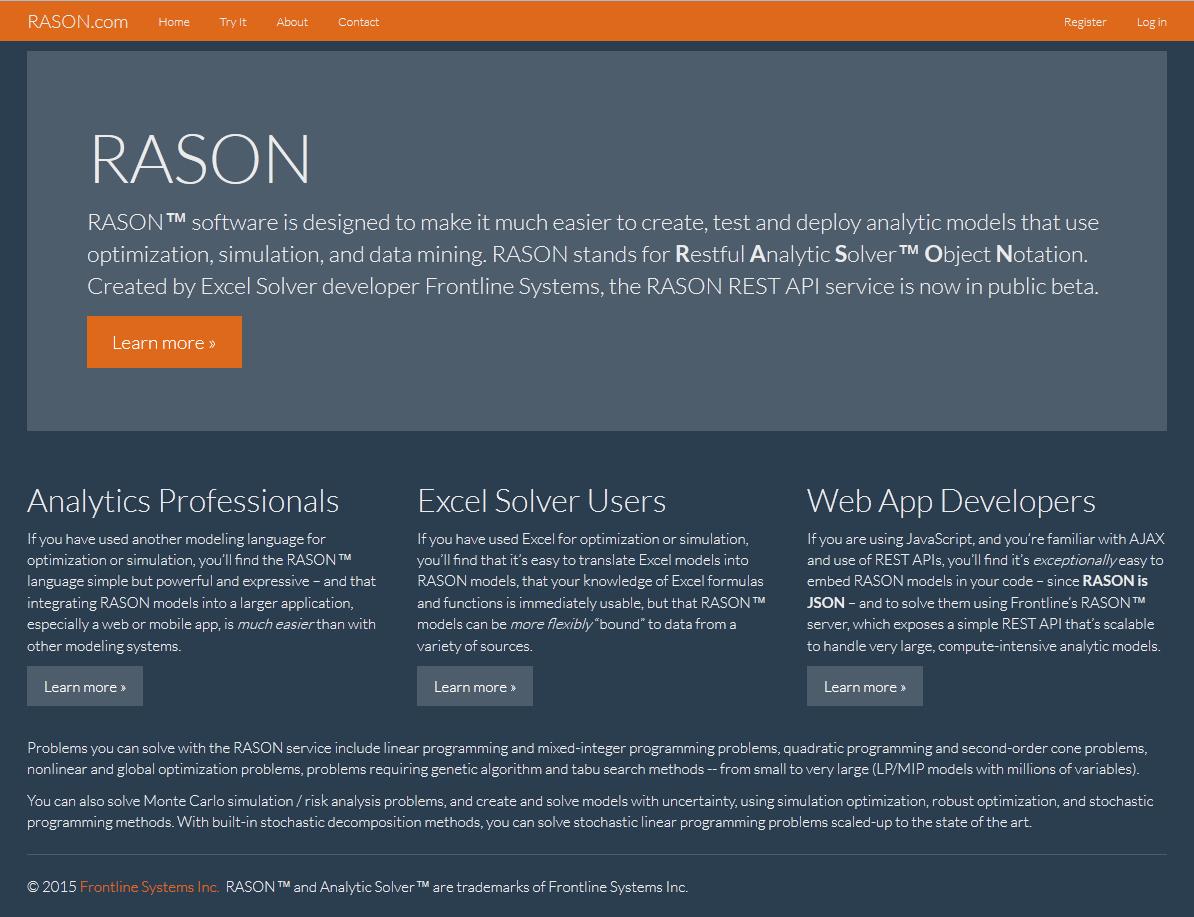Click the Analytics Professionals heading
The image size is (1194, 917).
click(183, 501)
